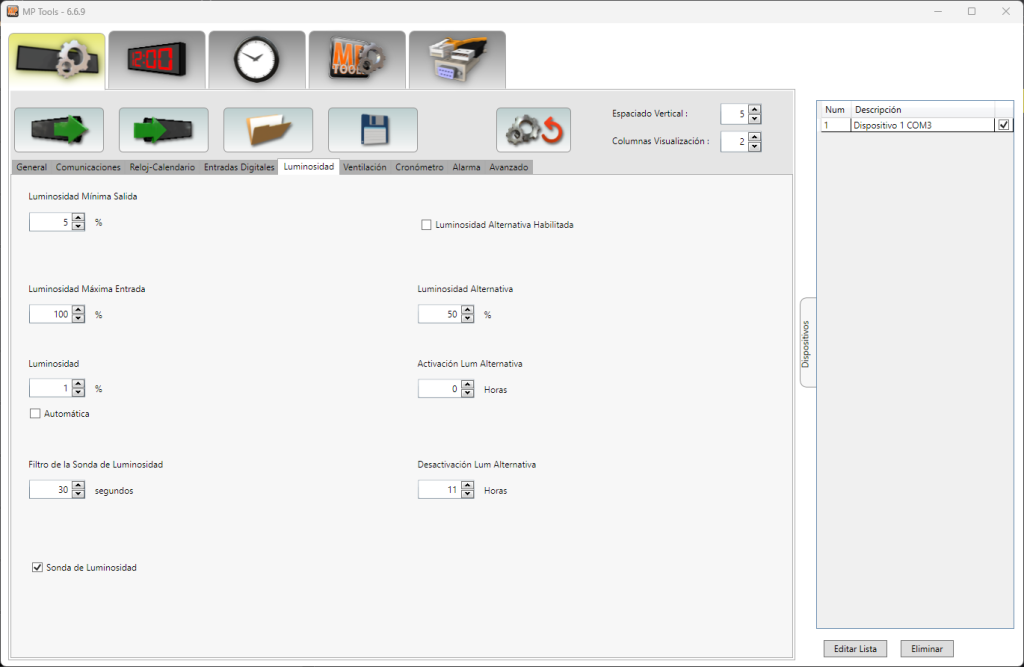The image size is (1024, 667).
Task: Open the display configuration section with gear icon
Action: coord(57,61)
